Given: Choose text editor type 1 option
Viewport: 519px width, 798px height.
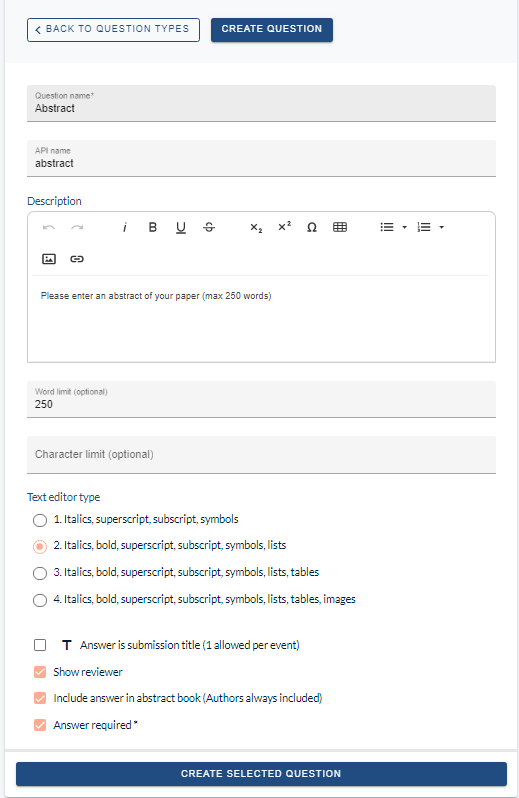Looking at the screenshot, I should (40, 520).
